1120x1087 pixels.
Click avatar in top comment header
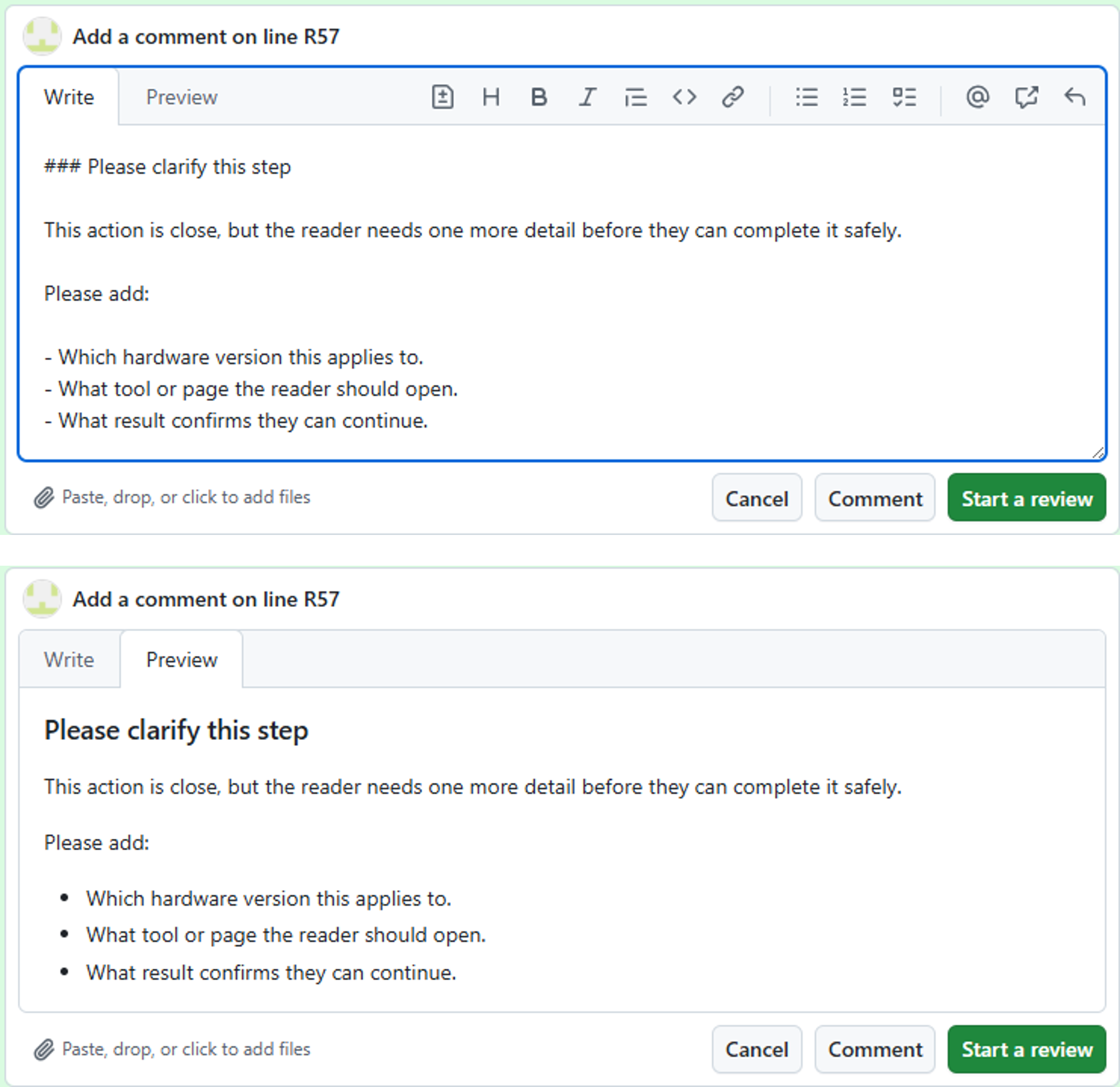click(x=42, y=36)
